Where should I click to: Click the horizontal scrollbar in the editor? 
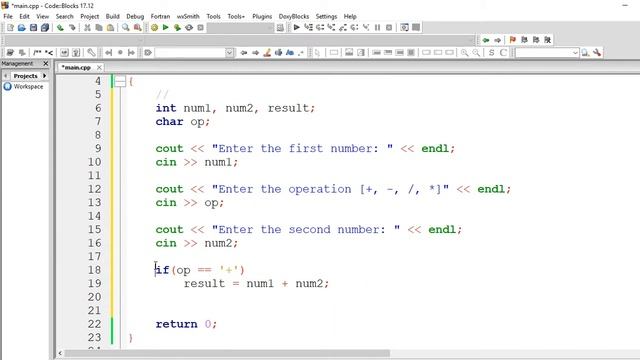(x=227, y=353)
